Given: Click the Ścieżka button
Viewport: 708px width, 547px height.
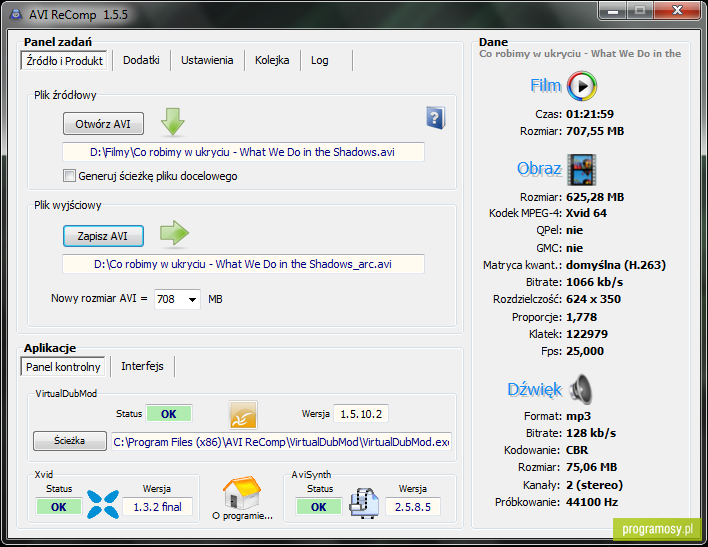Looking at the screenshot, I should (x=70, y=441).
